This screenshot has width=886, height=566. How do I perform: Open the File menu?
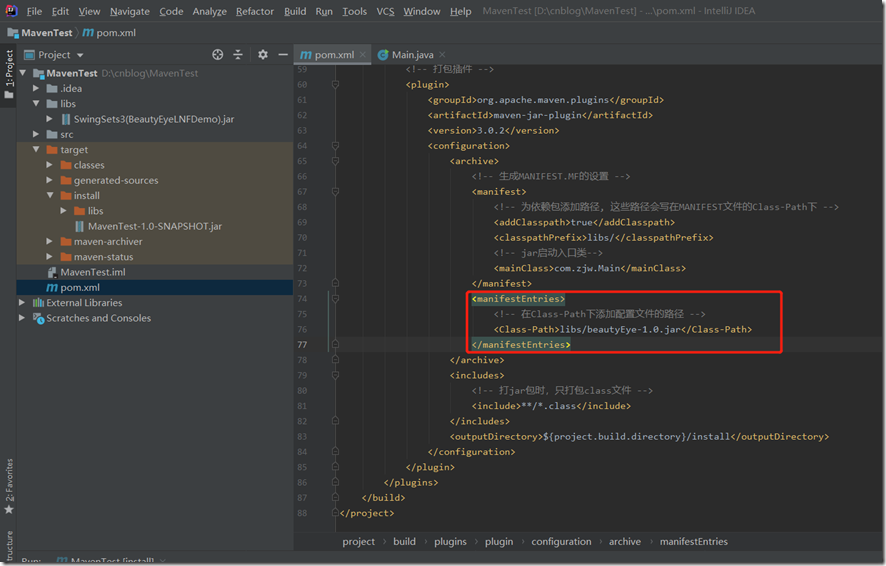(34, 11)
